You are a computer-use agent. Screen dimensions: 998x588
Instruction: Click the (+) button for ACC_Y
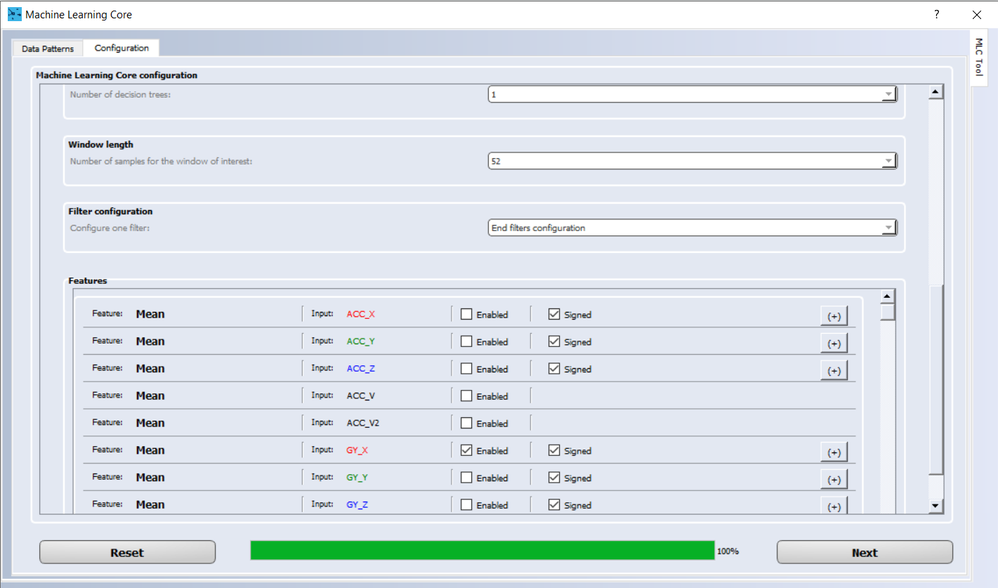click(834, 344)
